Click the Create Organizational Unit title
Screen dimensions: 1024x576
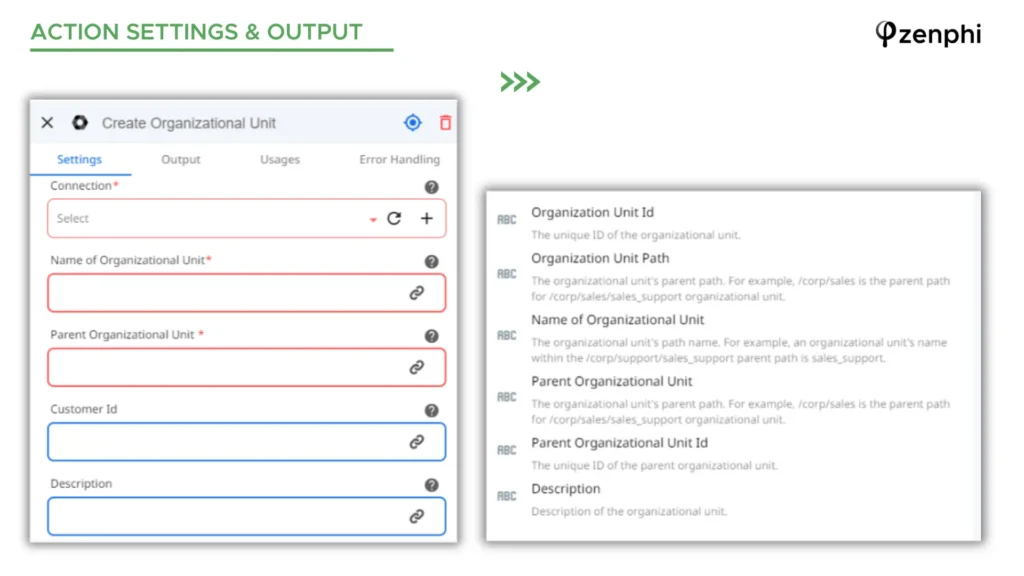(x=189, y=123)
